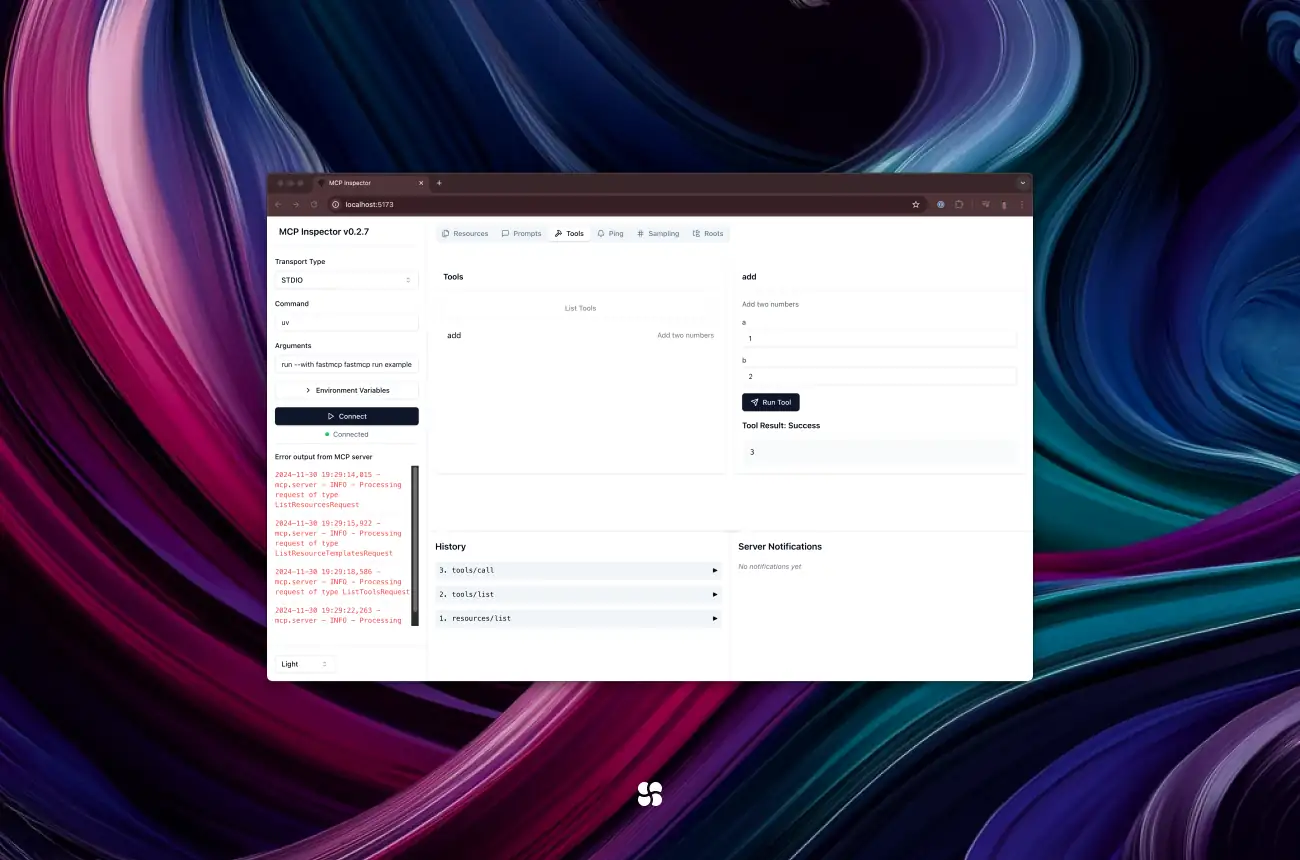The height and width of the screenshot is (860, 1300).
Task: Click the ListToolsRequest log entry
Action: coord(342,582)
